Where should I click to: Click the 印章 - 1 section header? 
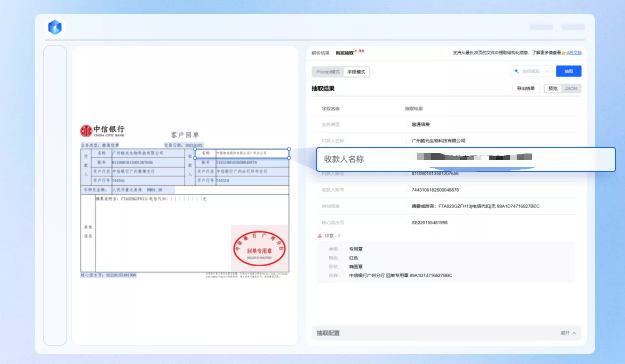point(329,236)
